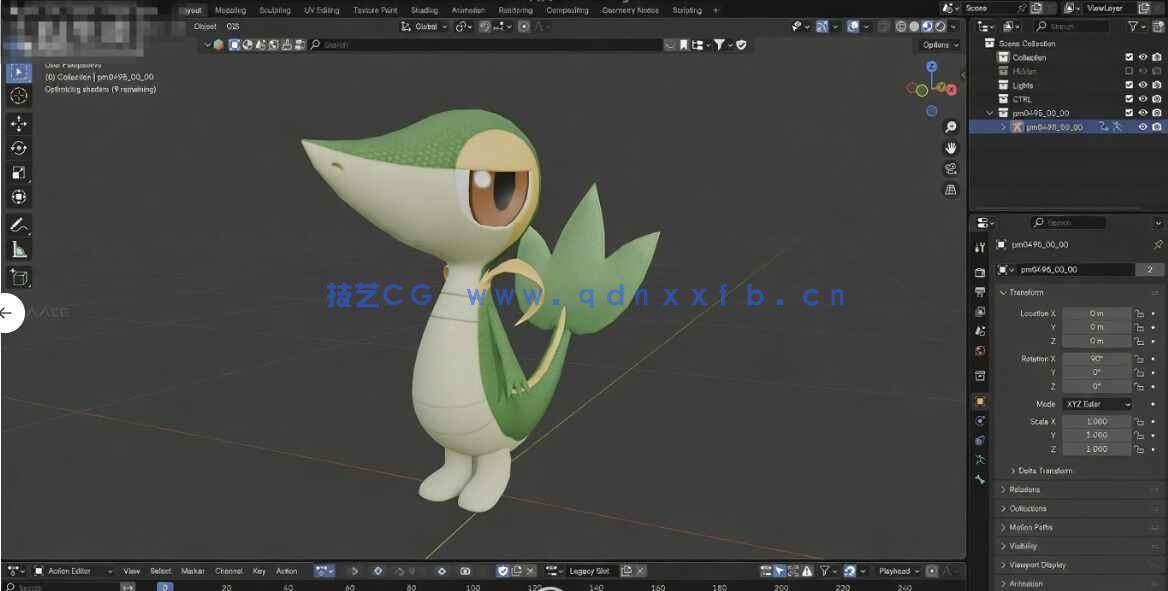Click the current frame marker on the timeline

(164, 588)
